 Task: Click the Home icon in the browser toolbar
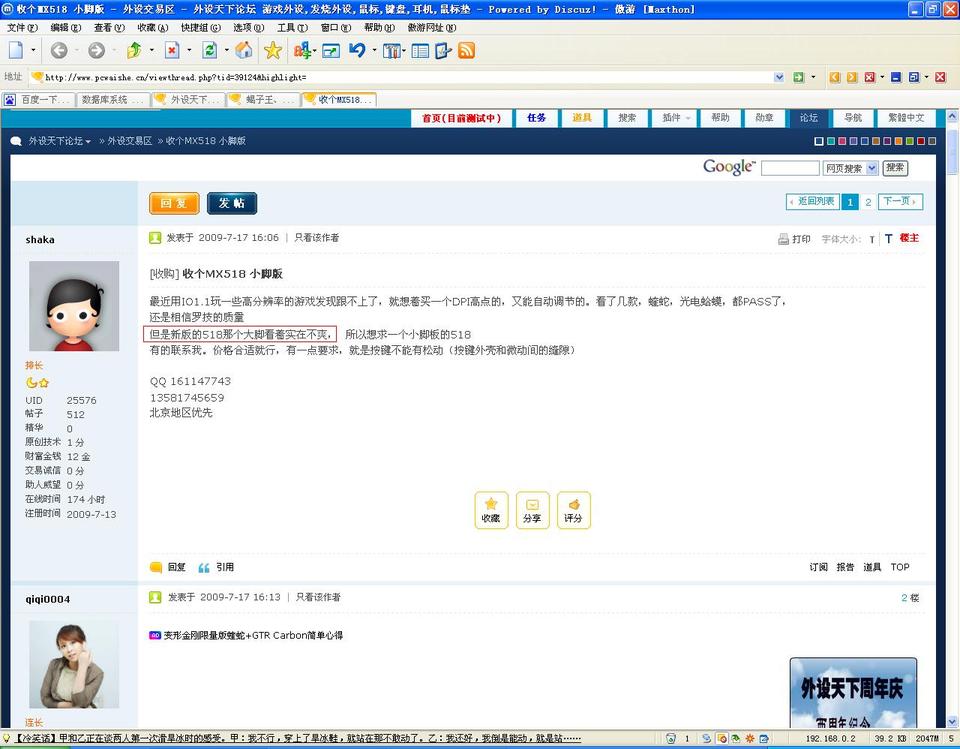[x=243, y=50]
